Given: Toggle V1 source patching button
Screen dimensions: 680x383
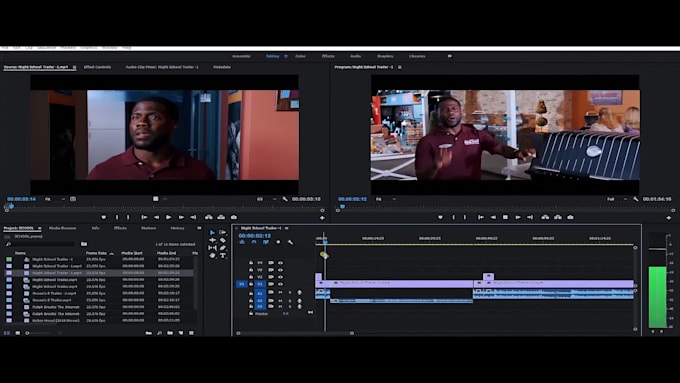Looking at the screenshot, I should click(x=242, y=284).
